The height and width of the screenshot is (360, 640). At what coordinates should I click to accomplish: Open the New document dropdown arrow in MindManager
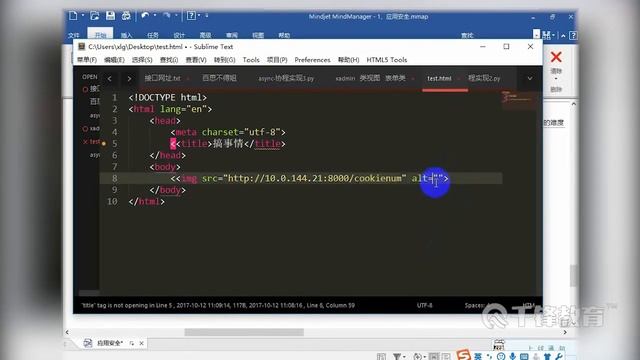coord(82,16)
